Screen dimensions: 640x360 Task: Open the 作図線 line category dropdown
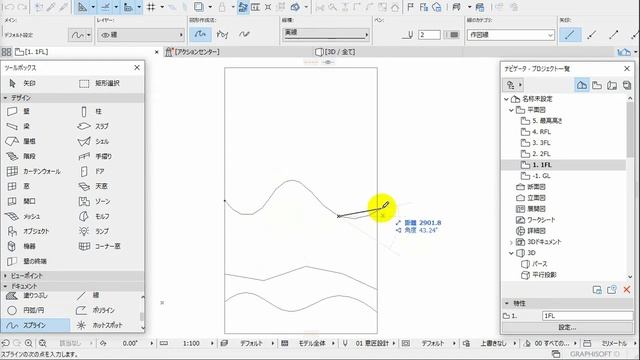(511, 35)
